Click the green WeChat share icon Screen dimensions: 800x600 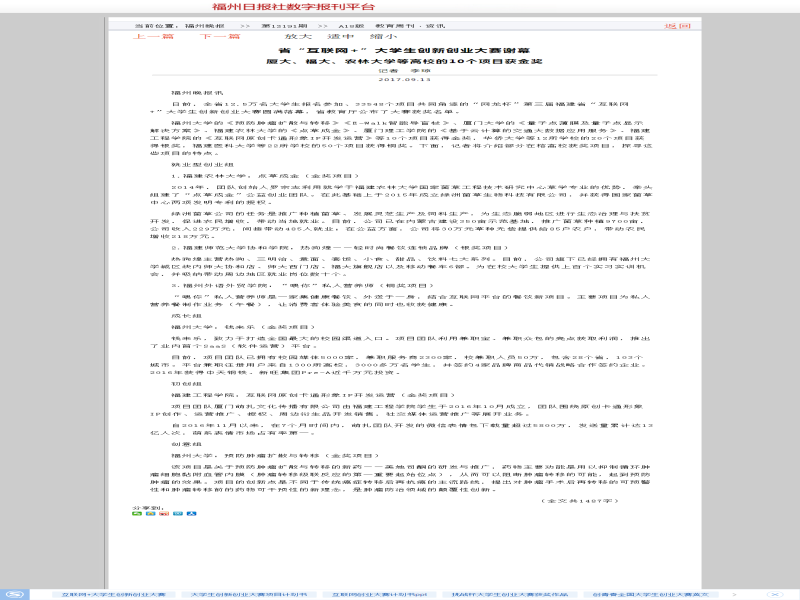(137, 513)
